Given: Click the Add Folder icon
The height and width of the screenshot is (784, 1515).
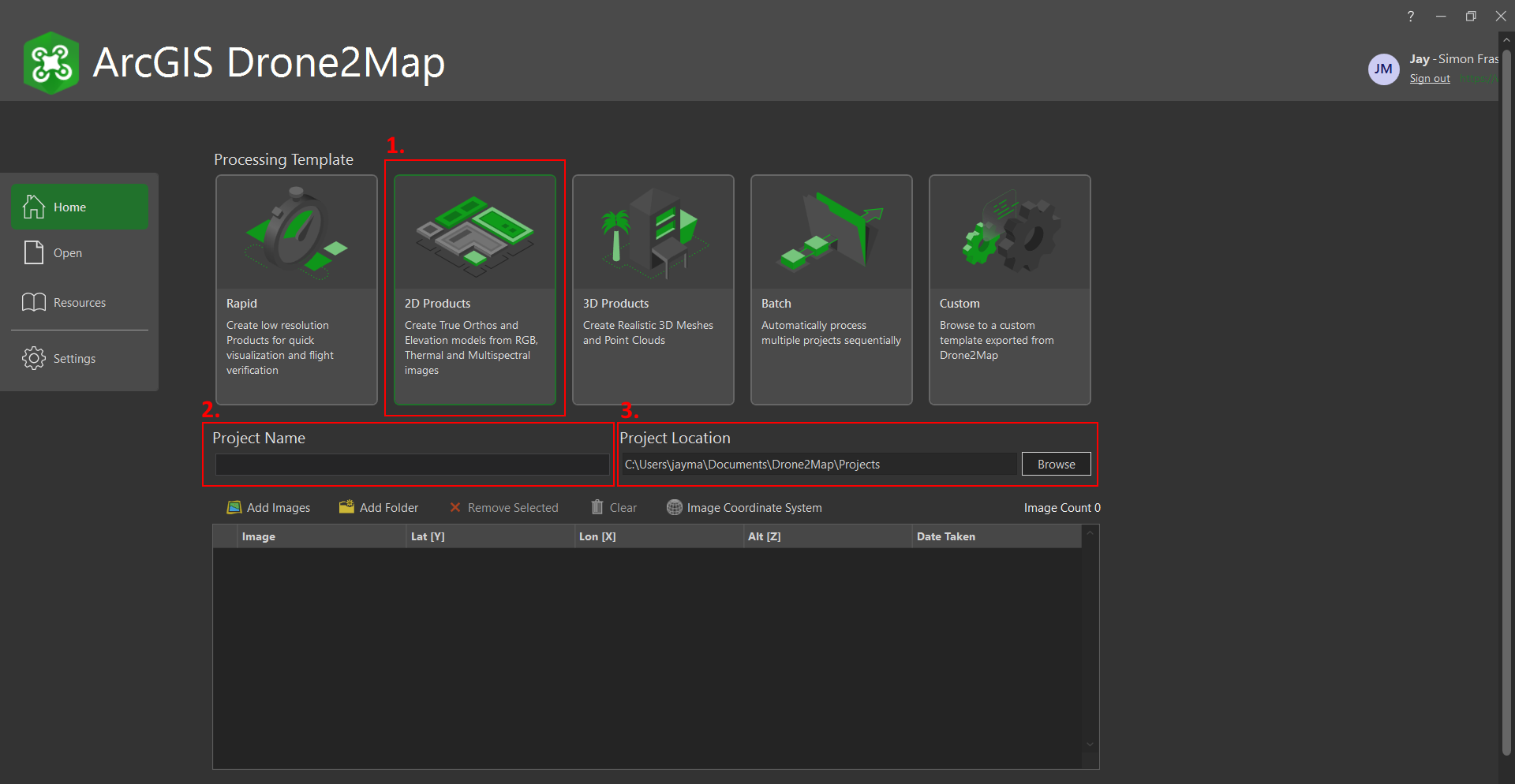Looking at the screenshot, I should coord(346,507).
